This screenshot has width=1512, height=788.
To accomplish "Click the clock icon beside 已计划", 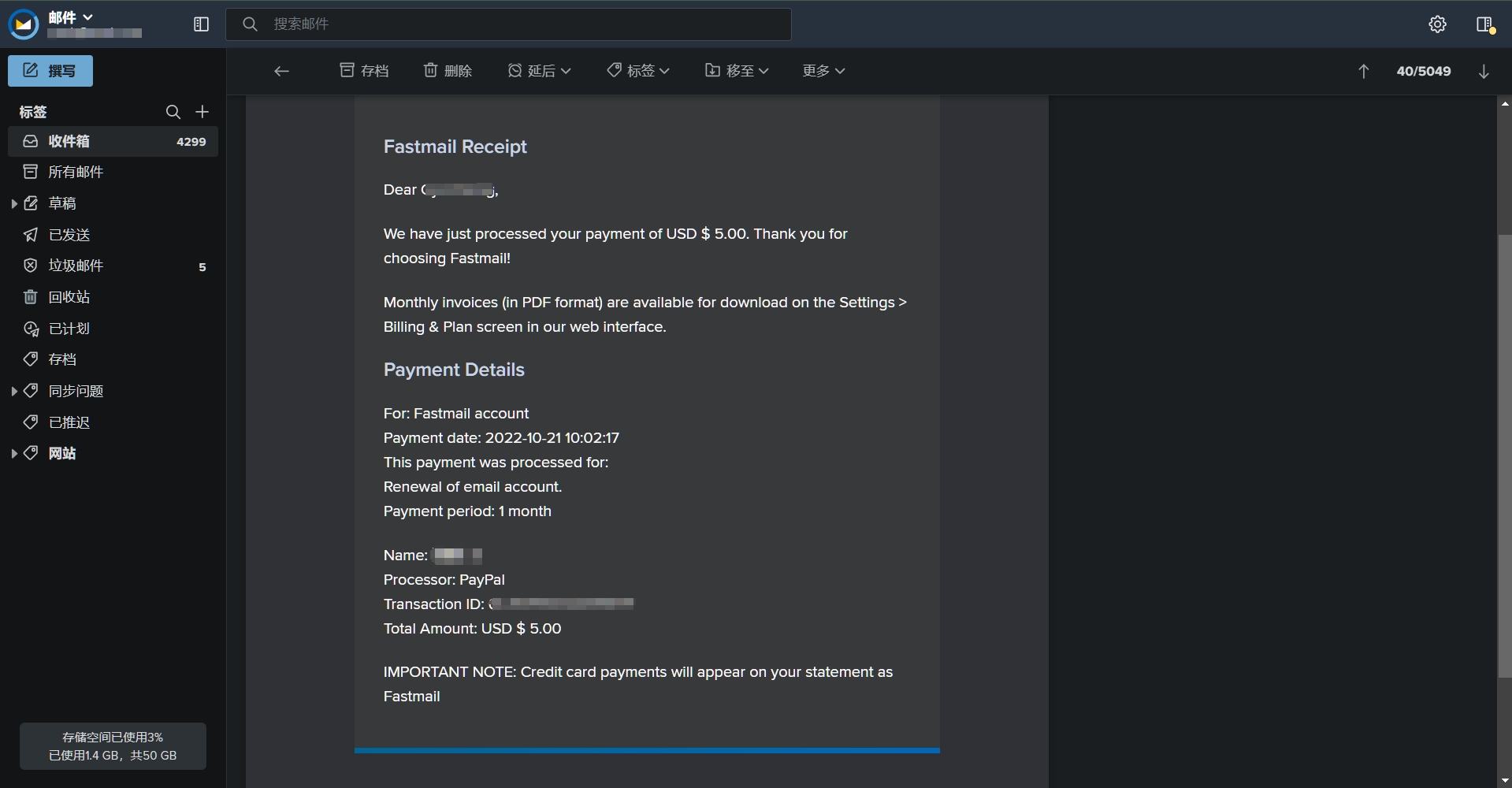I will 31,329.
